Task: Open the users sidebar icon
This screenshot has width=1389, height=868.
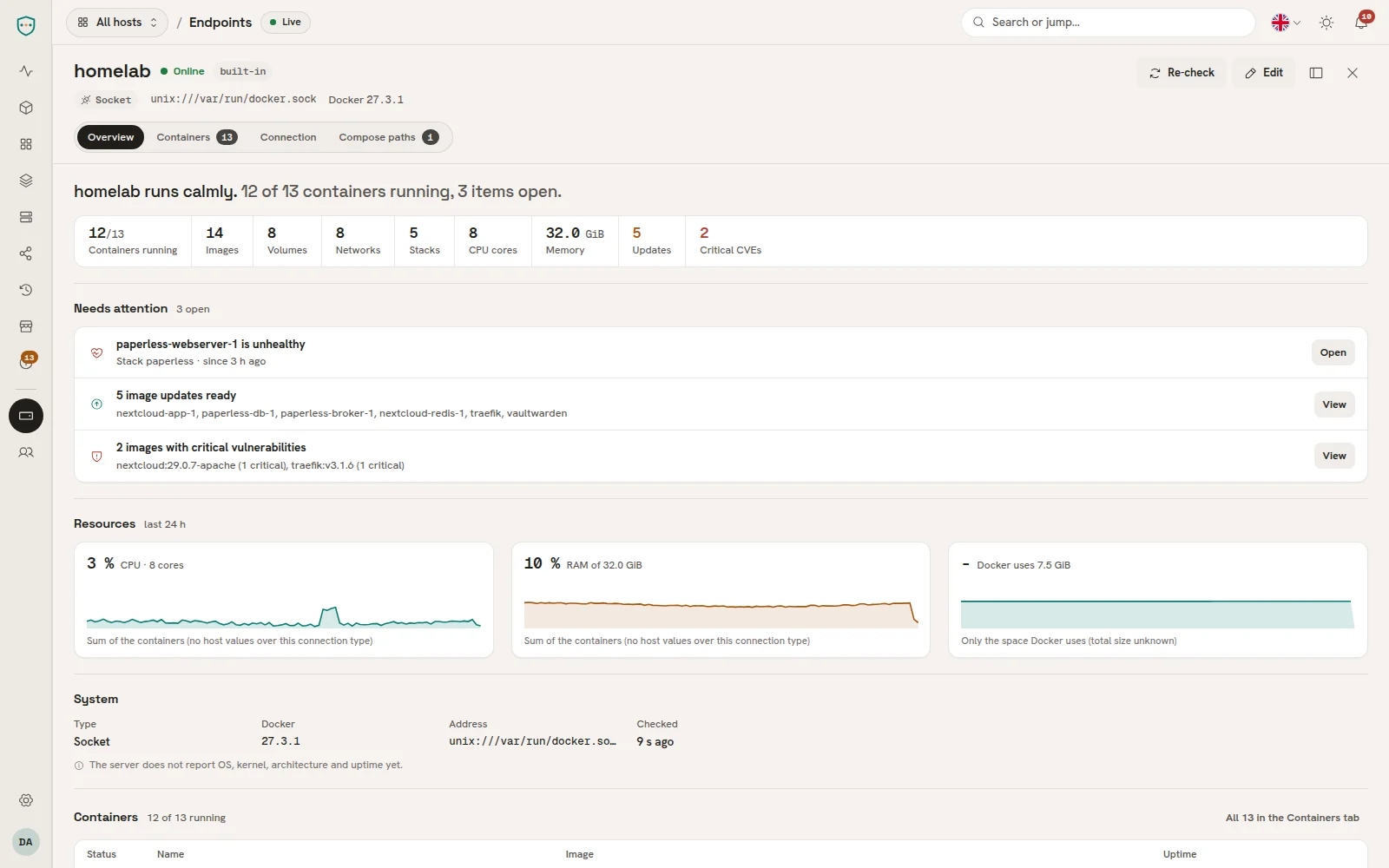Action: point(26,452)
